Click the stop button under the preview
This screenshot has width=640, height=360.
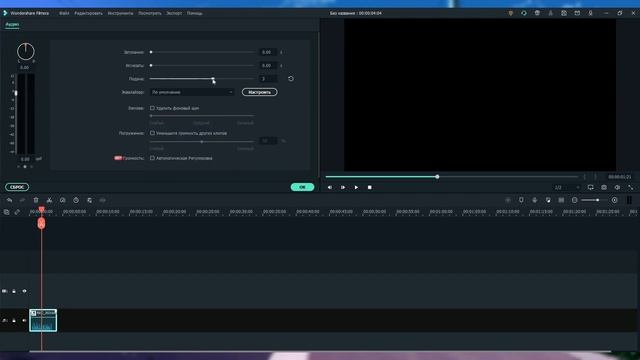click(370, 187)
